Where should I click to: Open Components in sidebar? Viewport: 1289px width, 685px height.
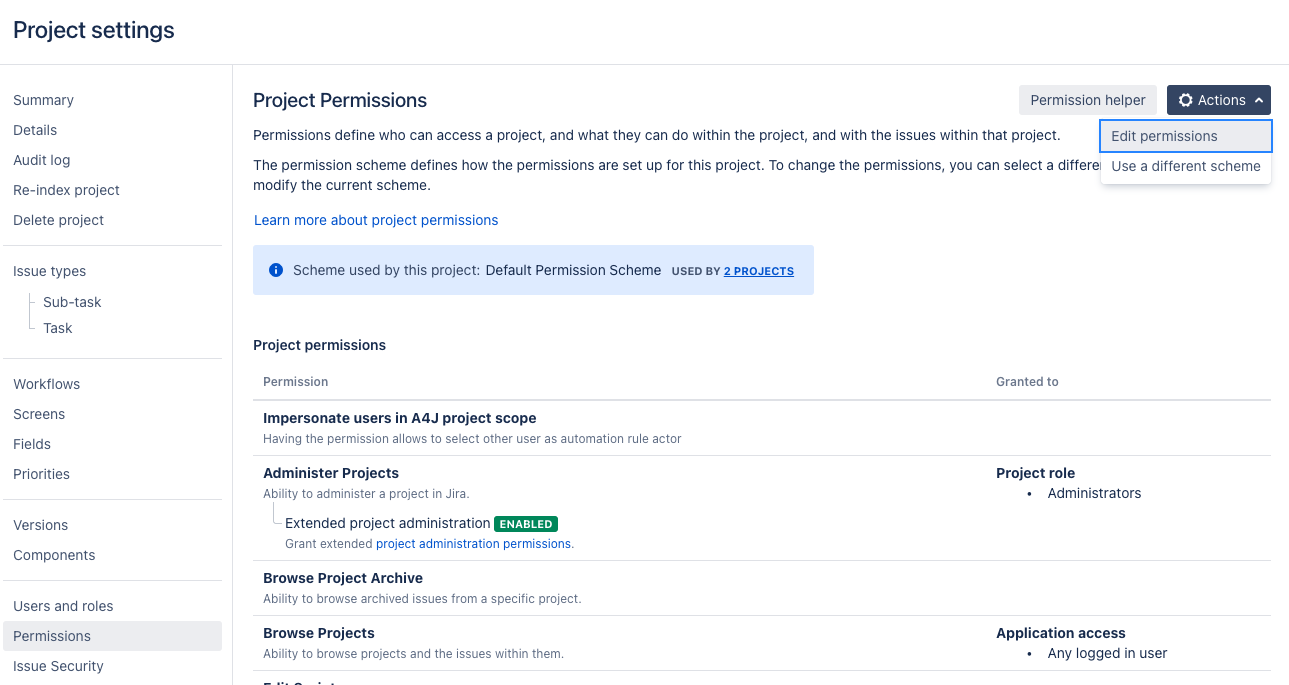54,555
